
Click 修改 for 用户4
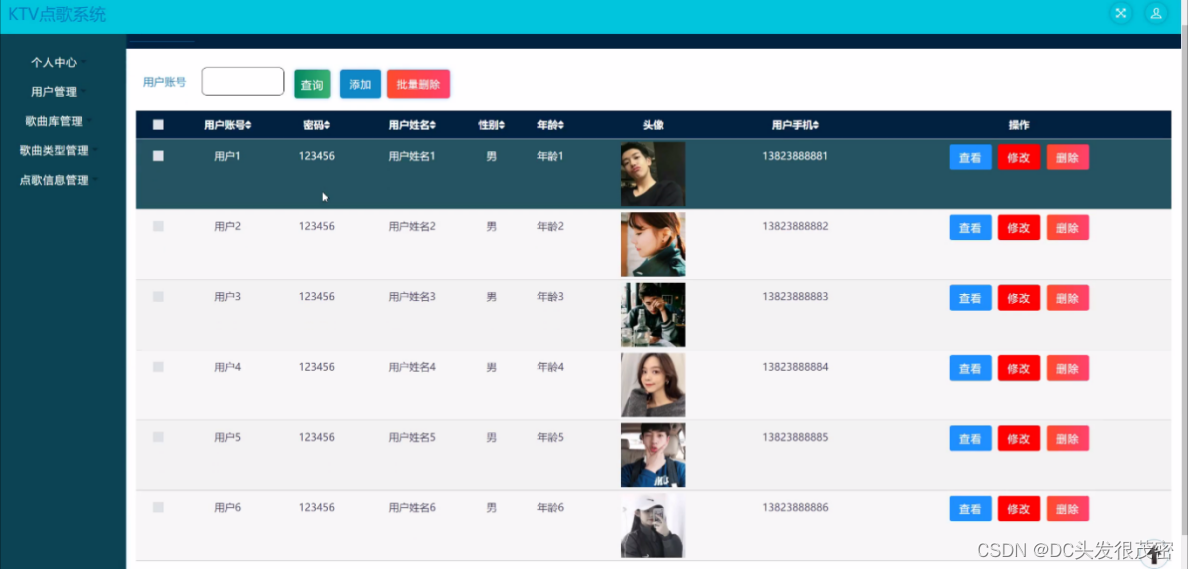coord(1018,368)
